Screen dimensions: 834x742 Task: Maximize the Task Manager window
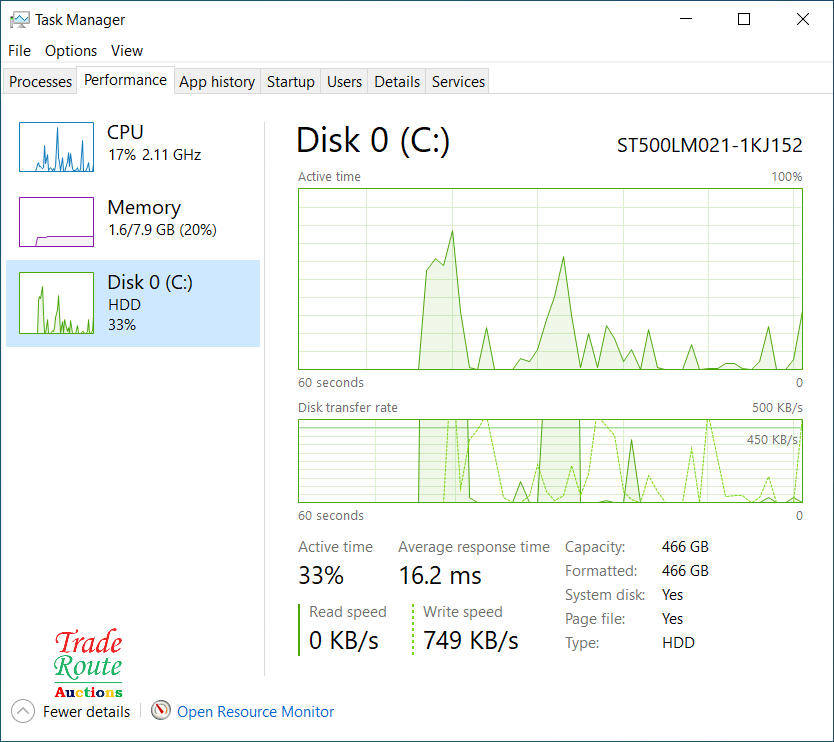pos(744,19)
